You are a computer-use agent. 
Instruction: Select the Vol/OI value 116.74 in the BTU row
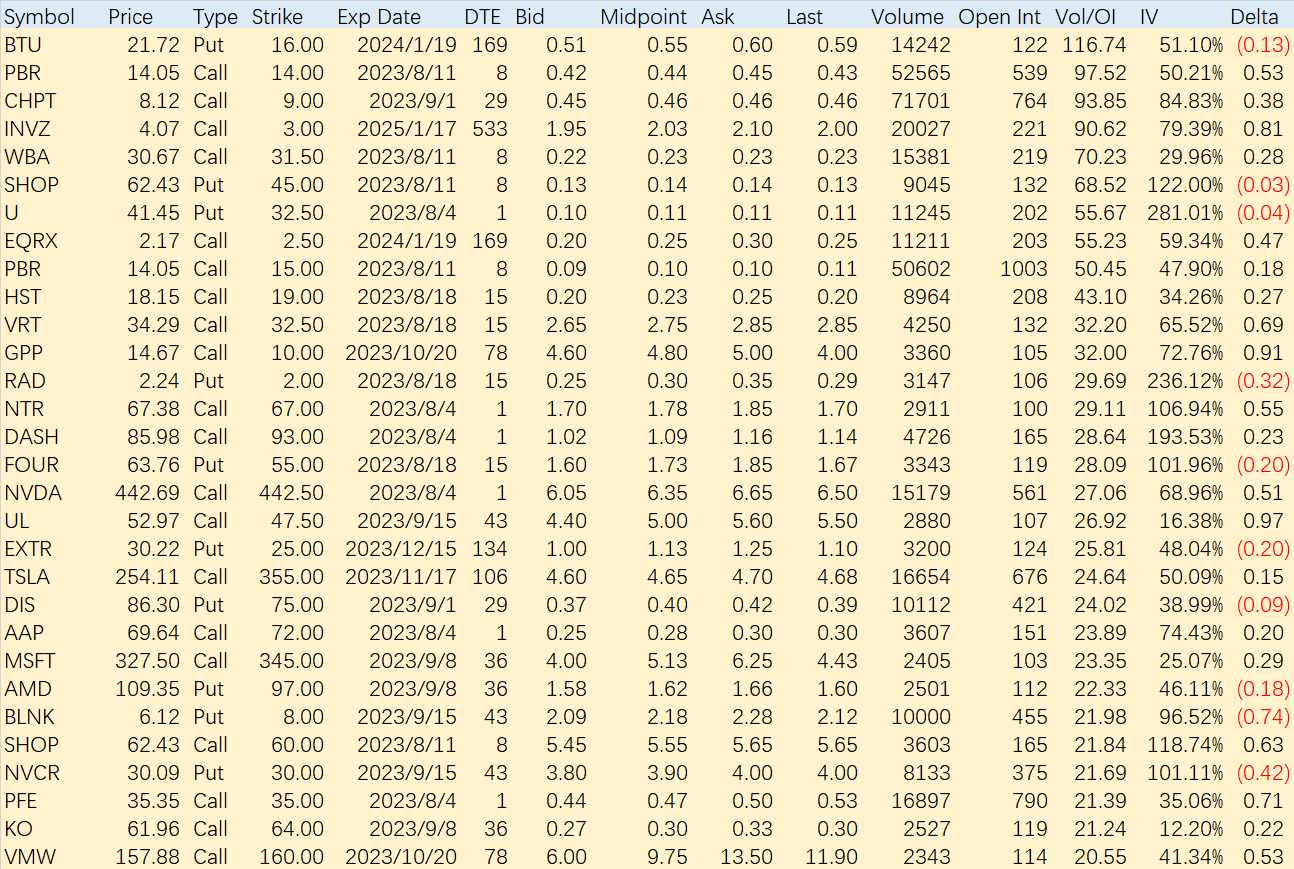[x=1093, y=45]
